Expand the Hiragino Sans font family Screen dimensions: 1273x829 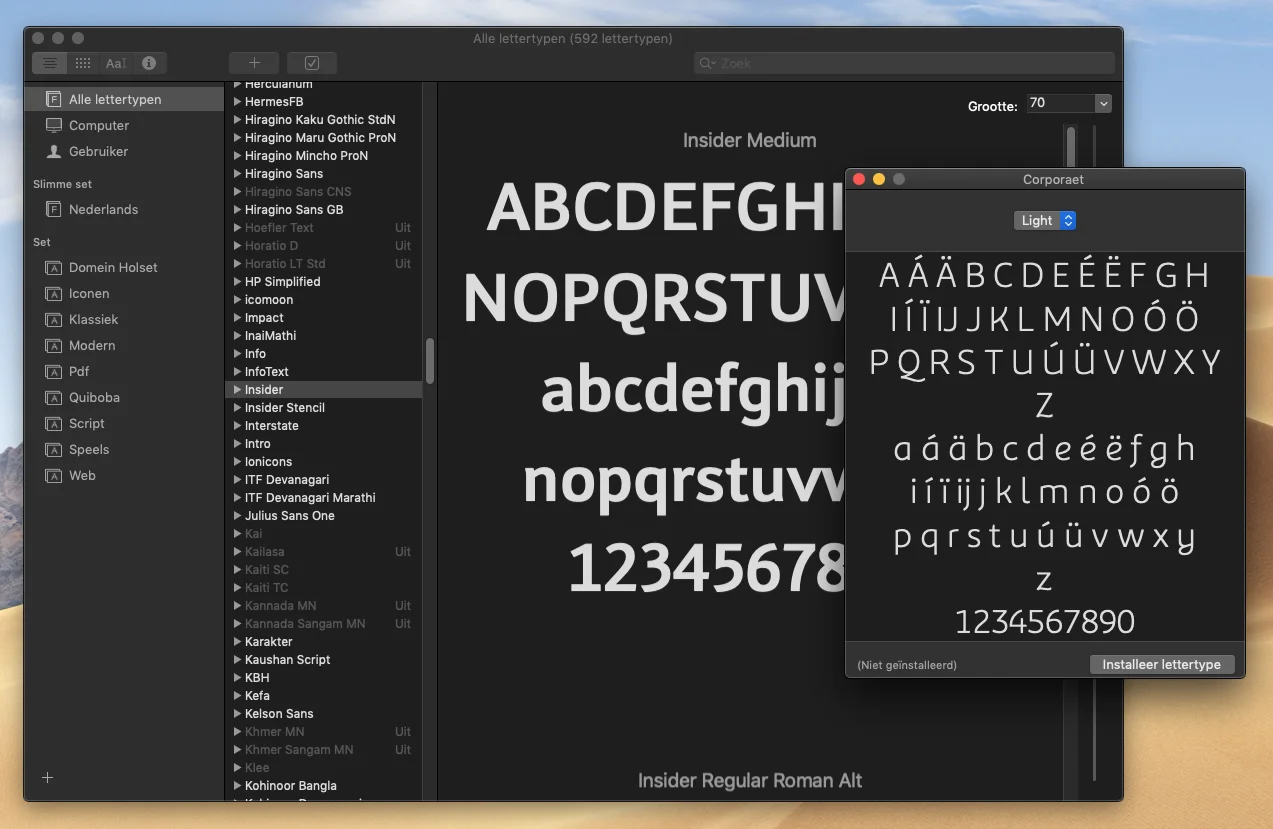click(238, 174)
